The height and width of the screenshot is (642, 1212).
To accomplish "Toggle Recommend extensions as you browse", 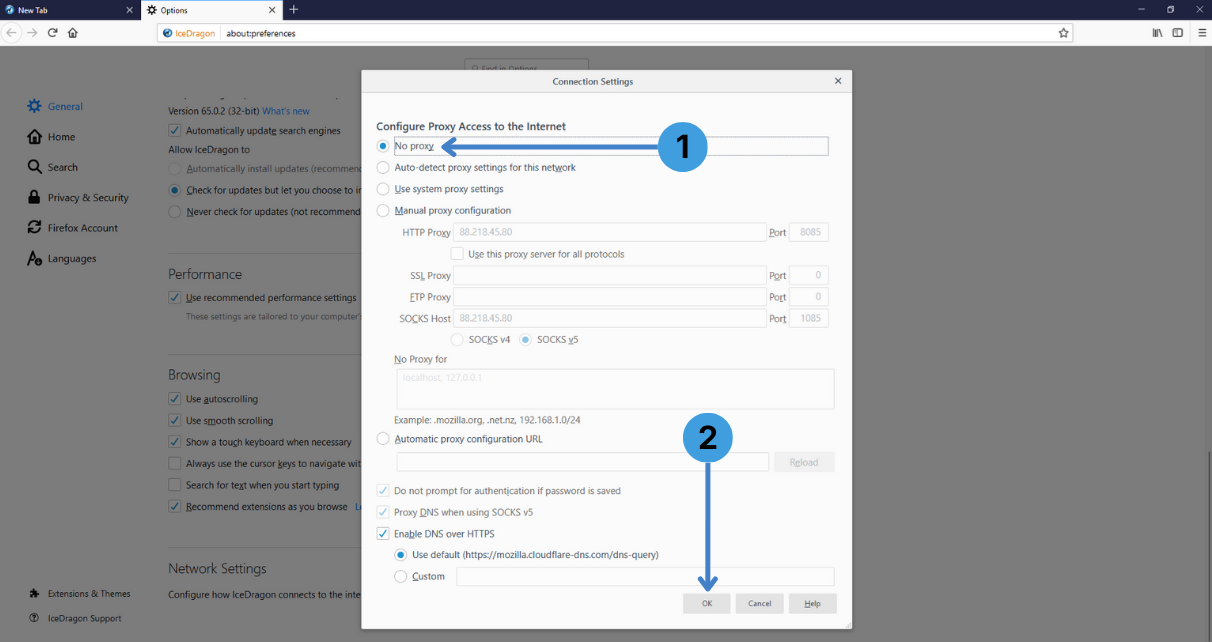I will [175, 506].
